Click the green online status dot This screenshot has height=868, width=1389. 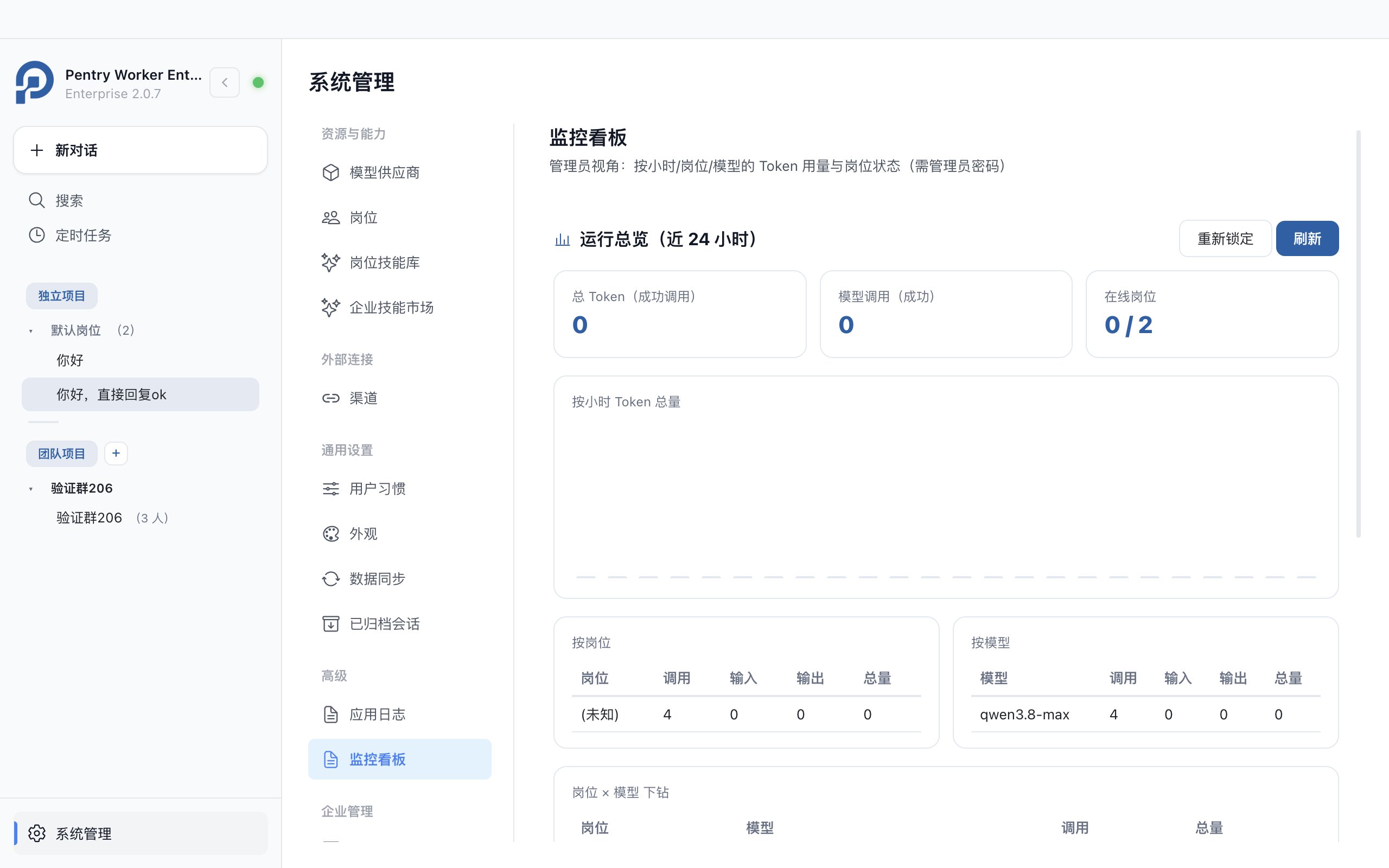pos(258,82)
